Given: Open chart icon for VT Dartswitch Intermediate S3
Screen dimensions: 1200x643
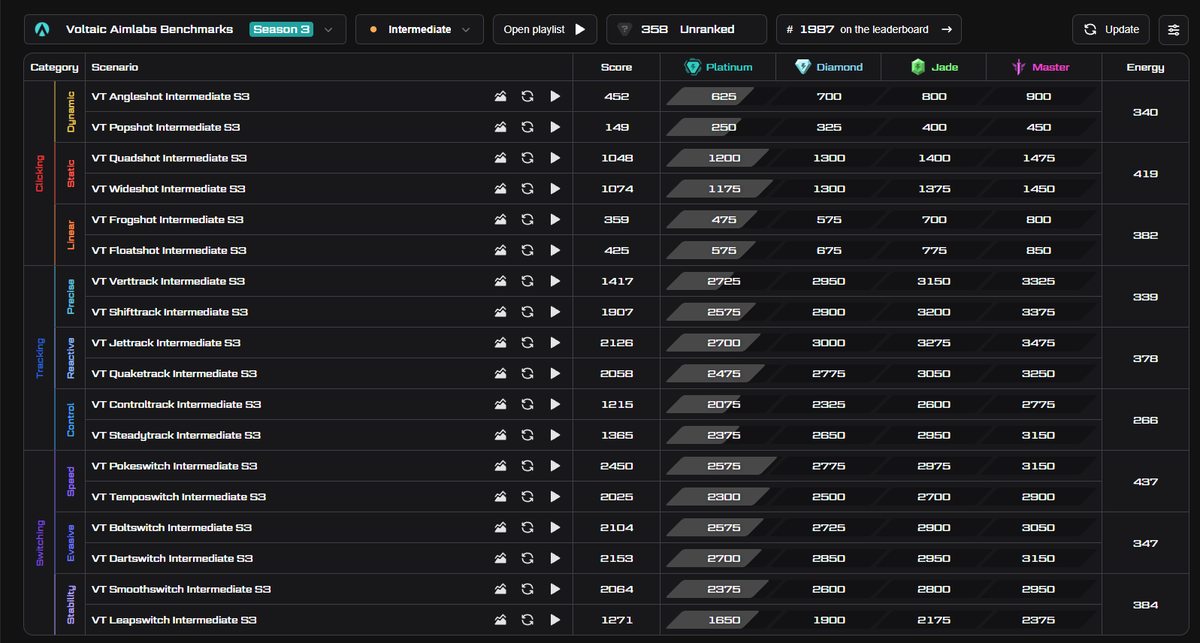Looking at the screenshot, I should pyautogui.click(x=501, y=559).
